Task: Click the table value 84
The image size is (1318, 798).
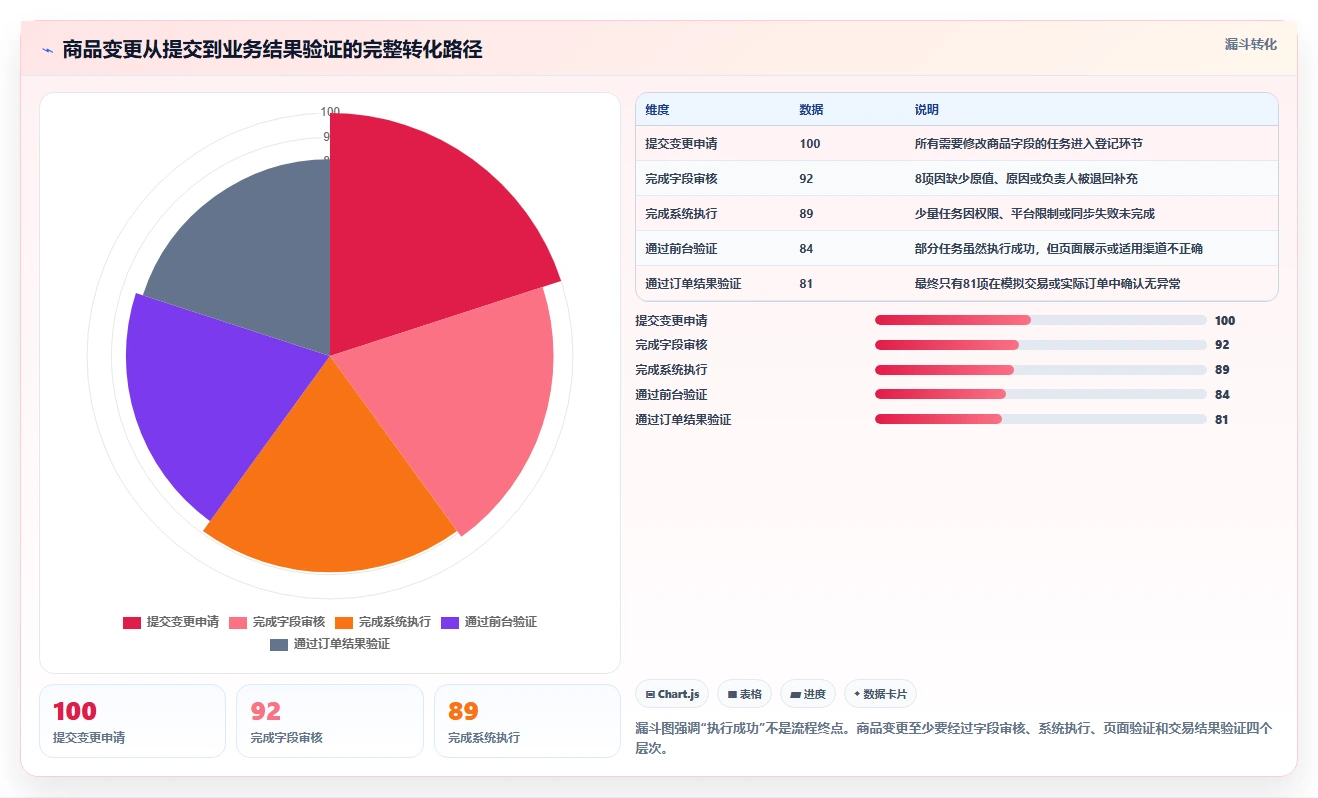Action: [806, 249]
